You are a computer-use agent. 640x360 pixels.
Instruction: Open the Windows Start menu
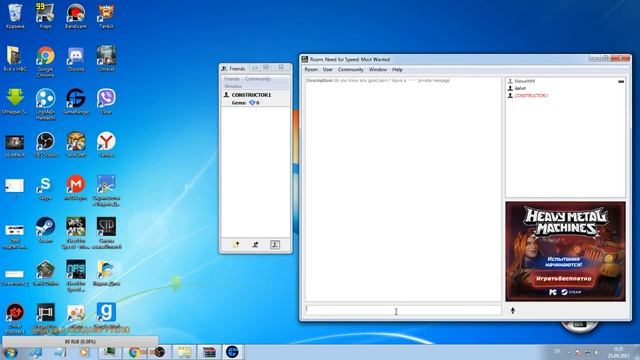(10, 352)
